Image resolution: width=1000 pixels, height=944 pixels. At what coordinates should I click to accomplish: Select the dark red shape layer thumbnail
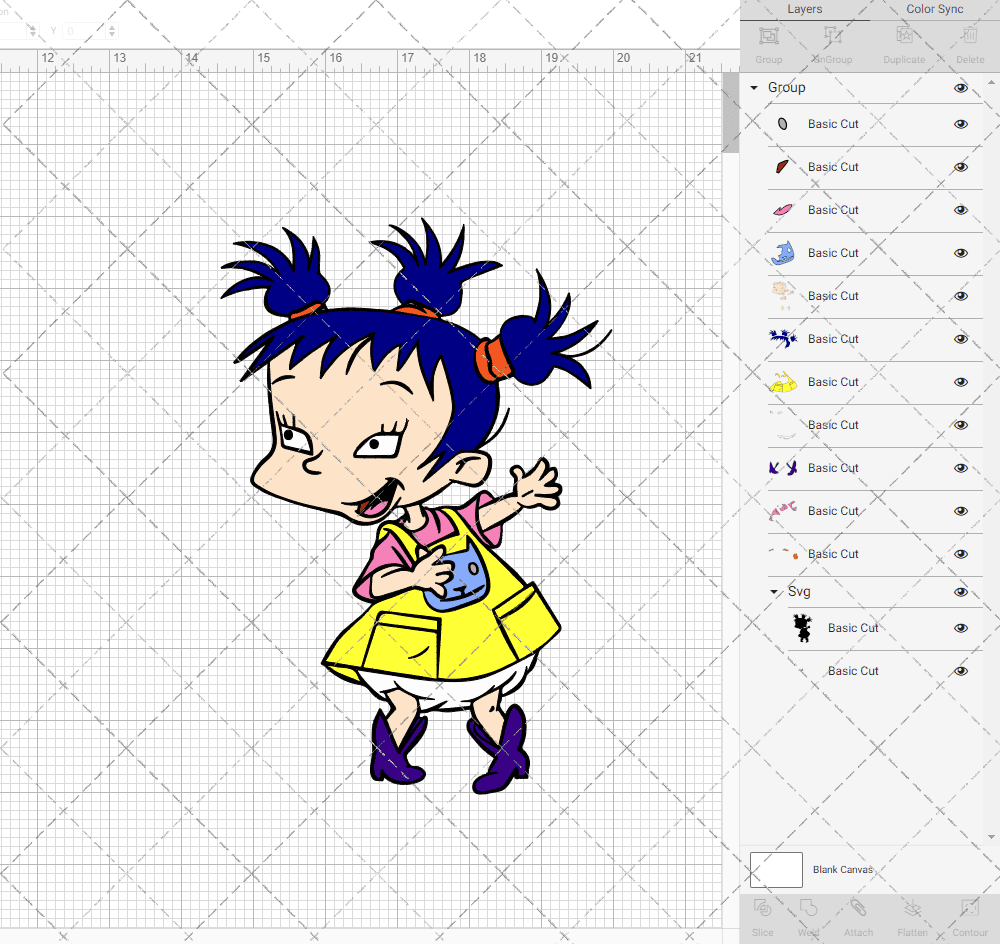point(783,167)
